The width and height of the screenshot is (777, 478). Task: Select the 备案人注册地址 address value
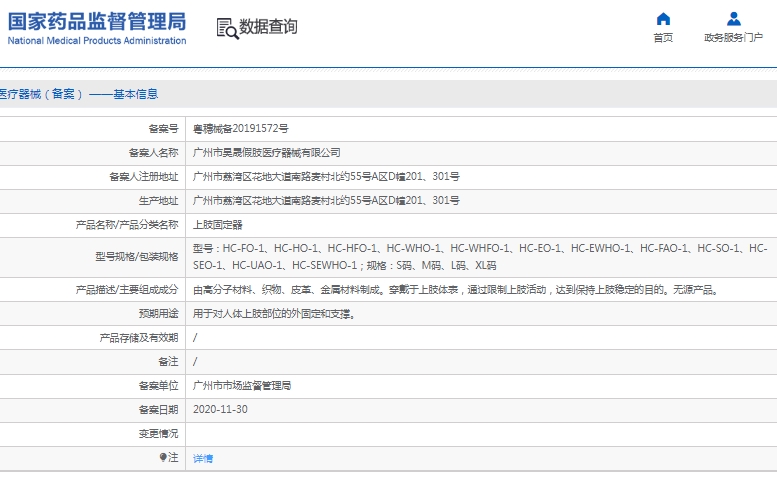[x=326, y=177]
